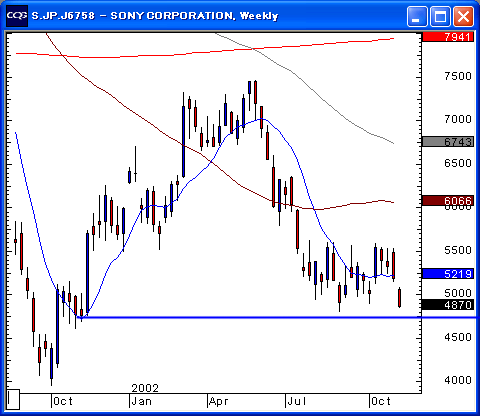
Task: Click the 5000 price axis label
Action: click(x=458, y=293)
